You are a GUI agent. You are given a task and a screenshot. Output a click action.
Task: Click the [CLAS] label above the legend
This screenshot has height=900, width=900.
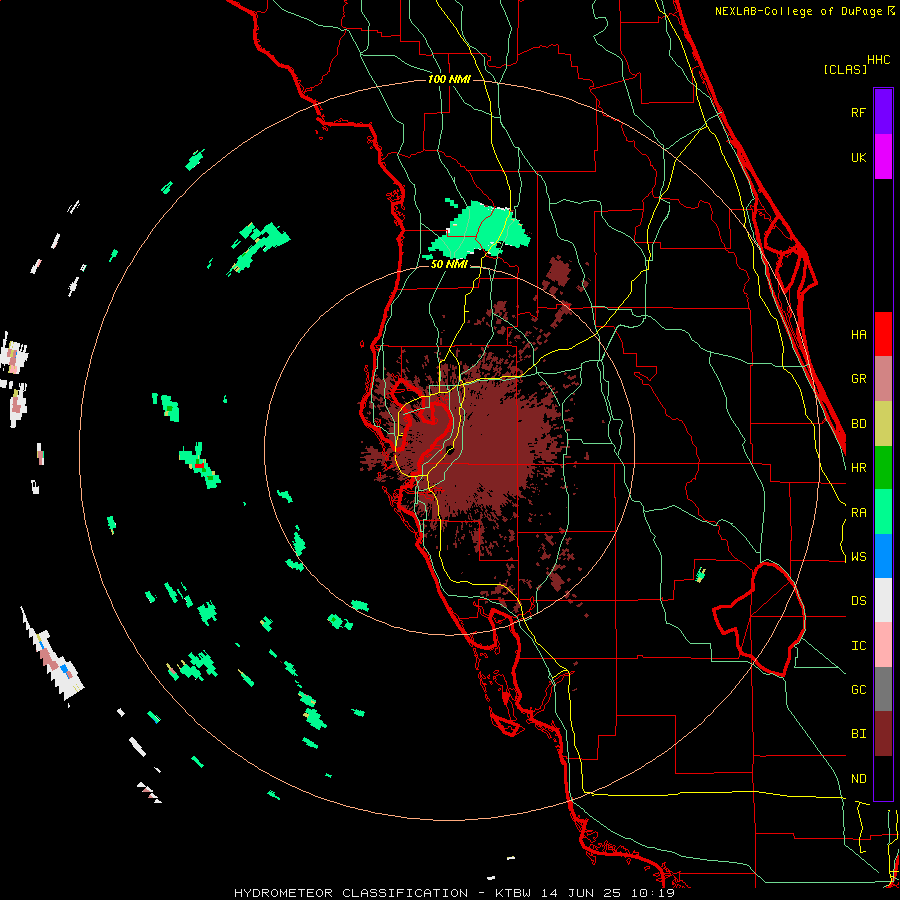tap(845, 69)
